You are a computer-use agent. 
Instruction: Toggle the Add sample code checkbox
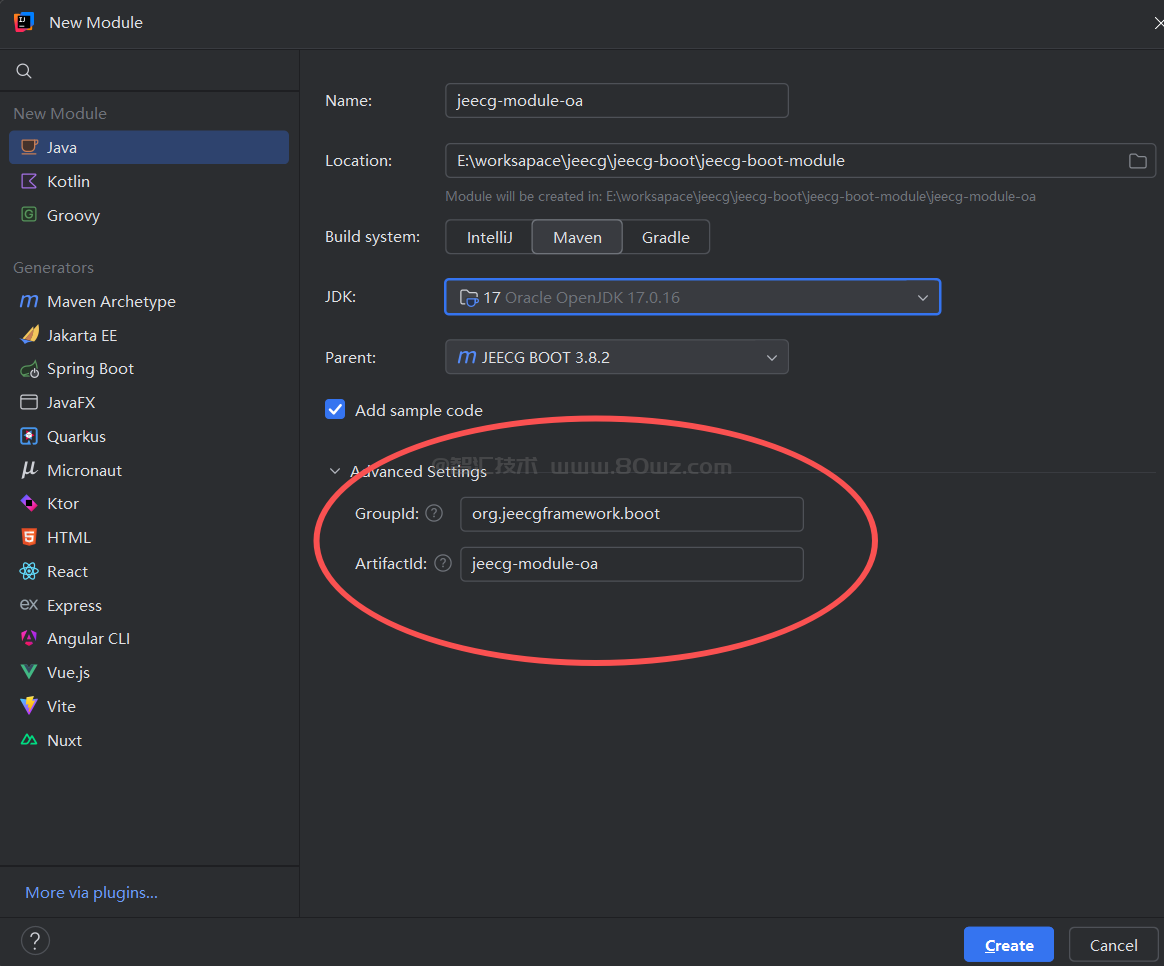click(335, 410)
